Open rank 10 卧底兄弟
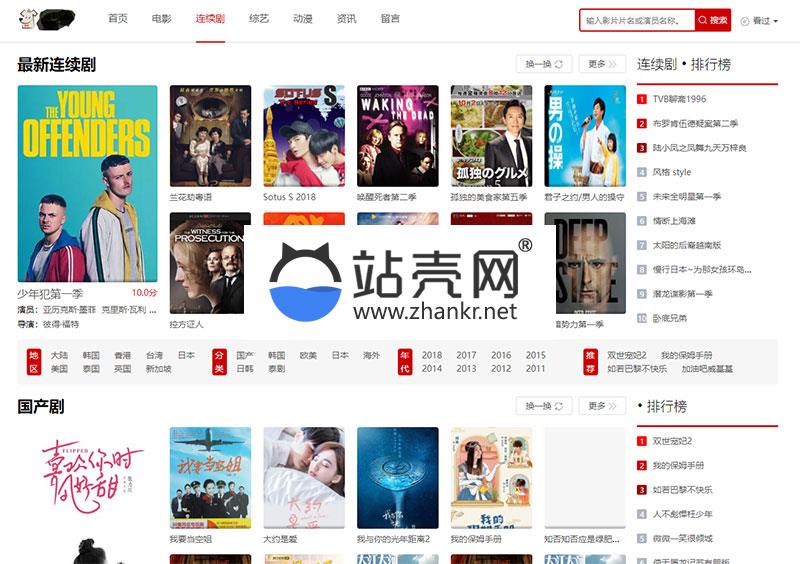 point(669,318)
